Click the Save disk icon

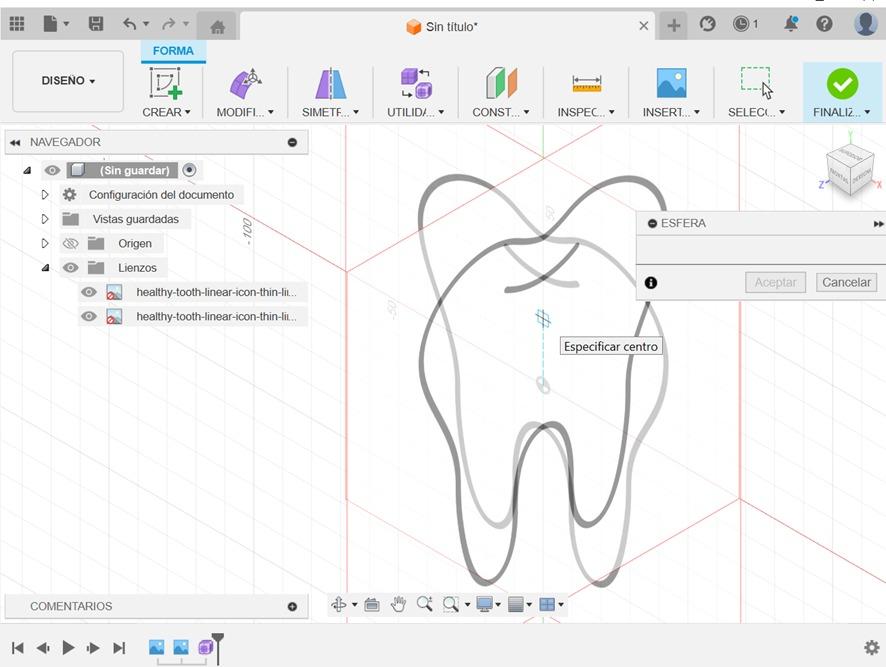point(96,24)
